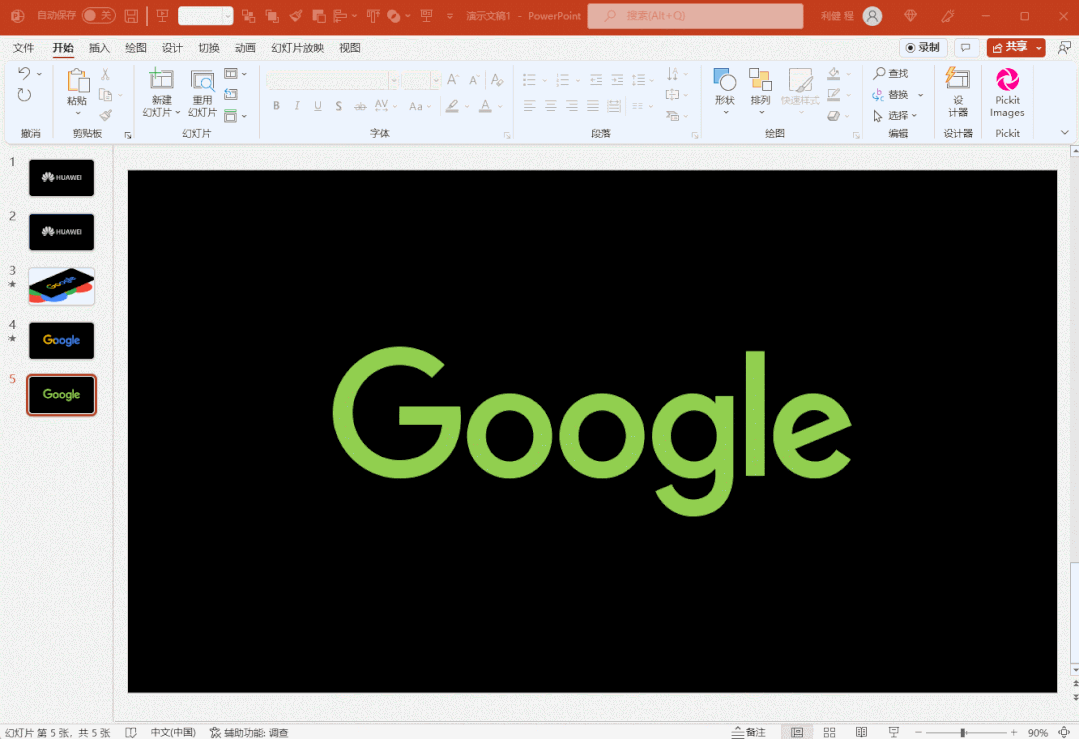1079x739 pixels.
Task: Open font color dropdown arrow
Action: pyautogui.click(x=500, y=107)
